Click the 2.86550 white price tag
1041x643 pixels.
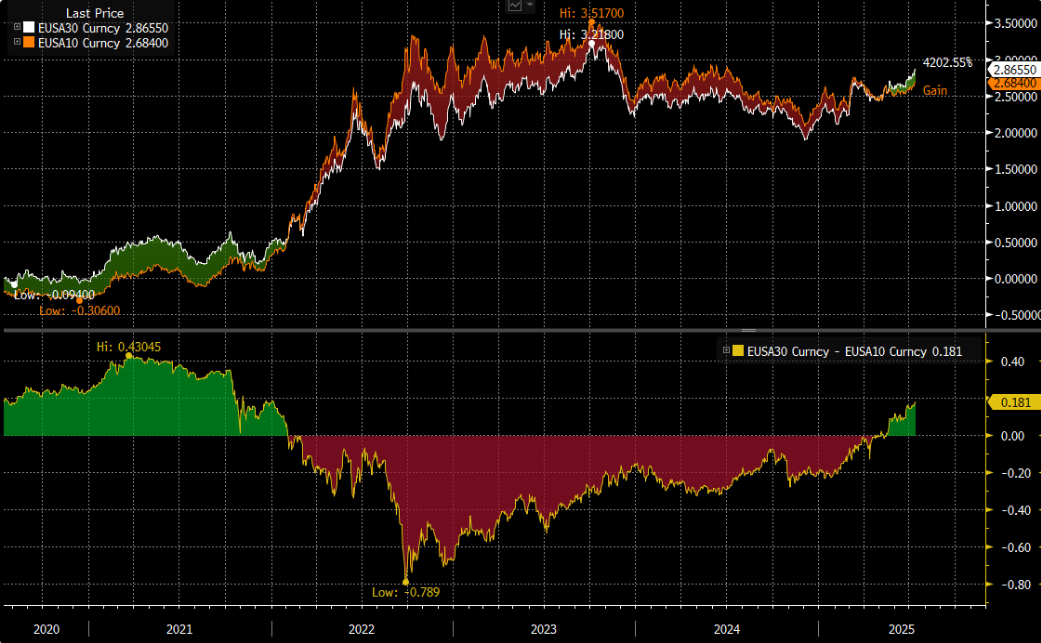point(1012,70)
